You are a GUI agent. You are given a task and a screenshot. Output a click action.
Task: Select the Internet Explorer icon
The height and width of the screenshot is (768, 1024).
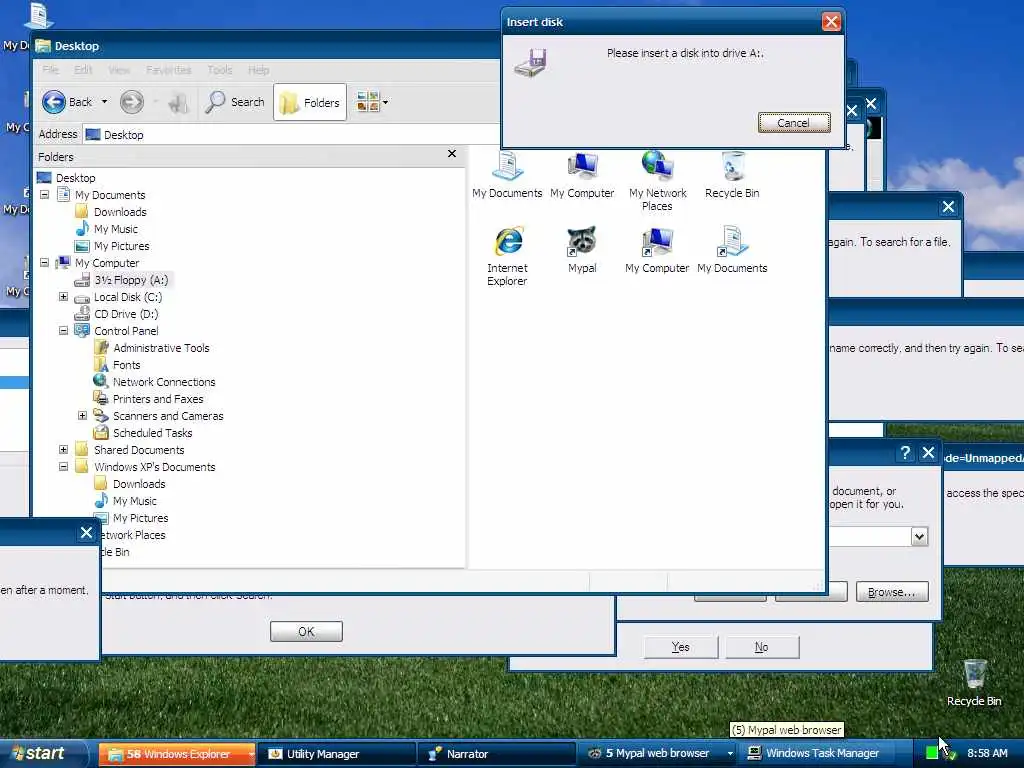[x=507, y=256]
